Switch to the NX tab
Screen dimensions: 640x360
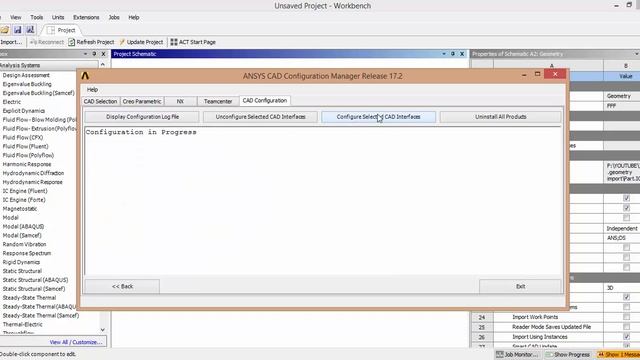[x=180, y=101]
